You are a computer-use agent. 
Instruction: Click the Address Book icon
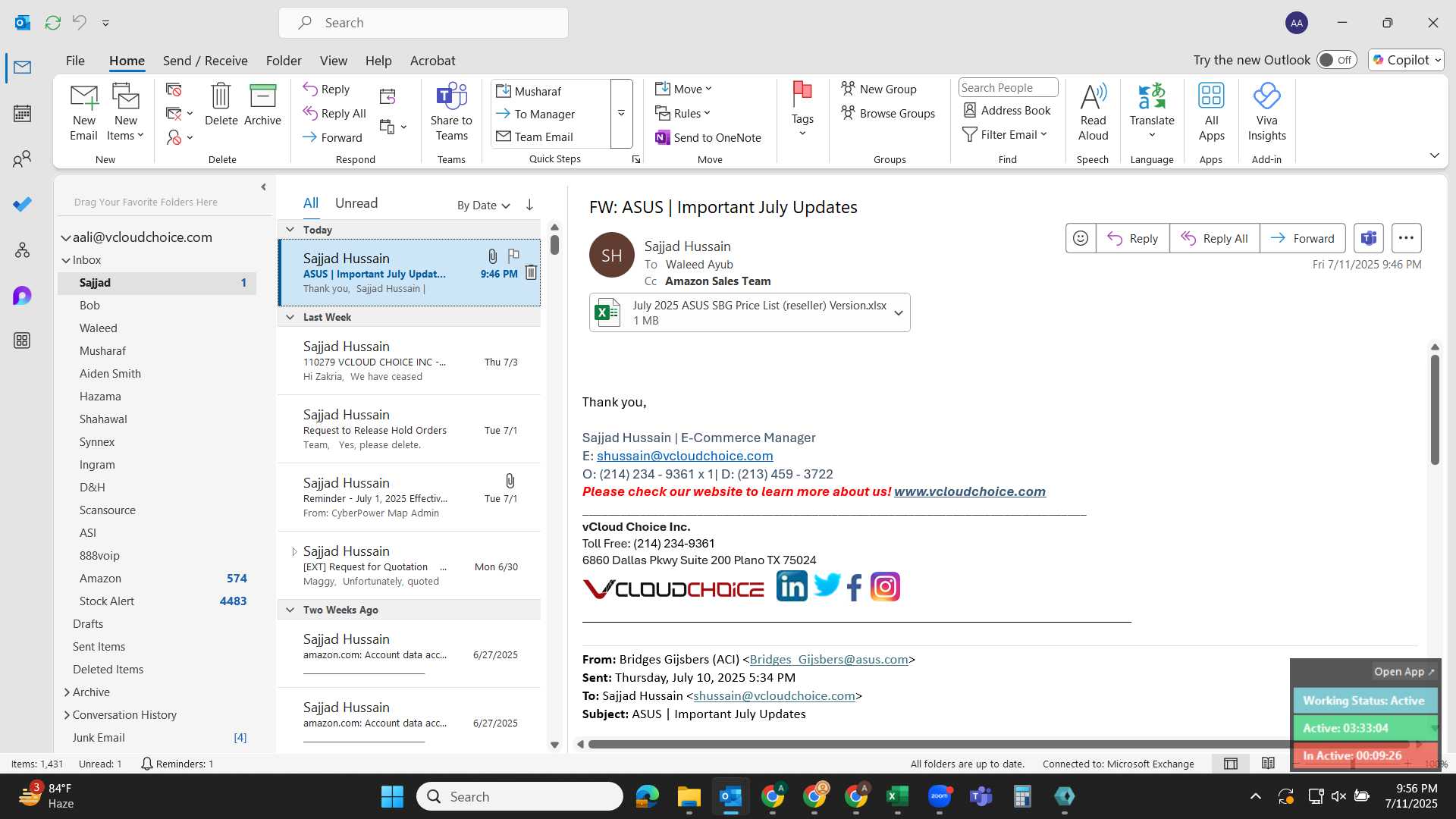pos(1006,110)
